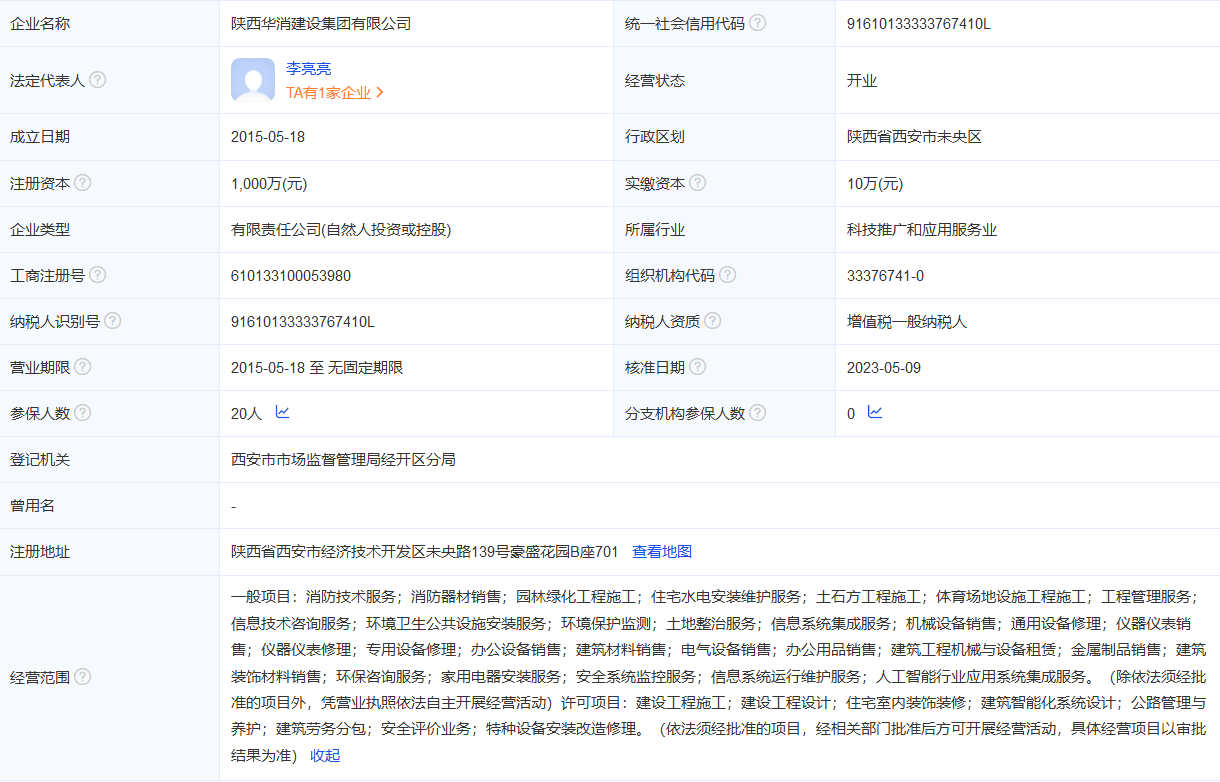Viewport: 1220px width, 782px height.
Task: Expand TA有1家企业 link arrow
Action: [x=380, y=93]
